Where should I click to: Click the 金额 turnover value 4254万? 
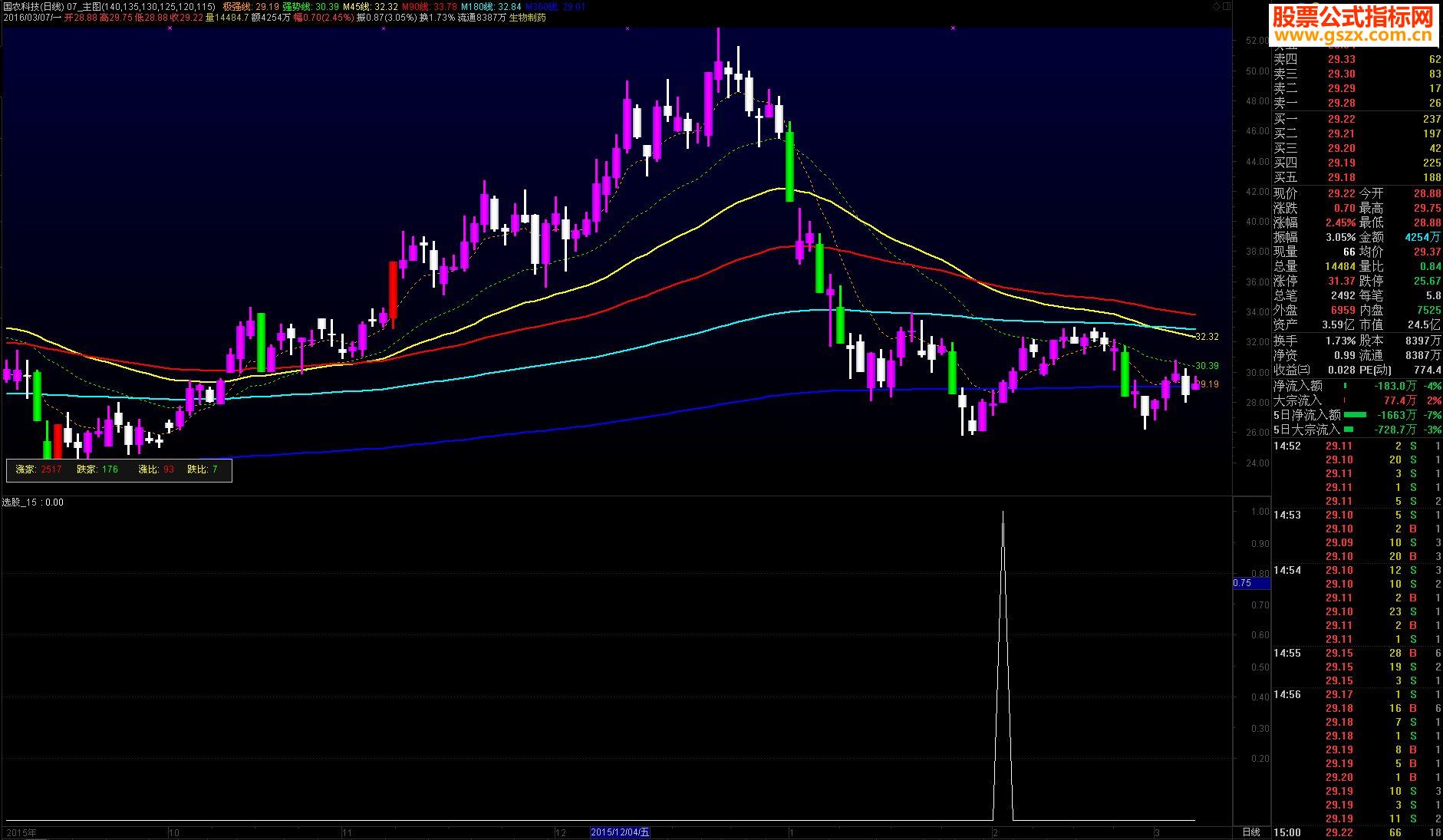pyautogui.click(x=1424, y=237)
